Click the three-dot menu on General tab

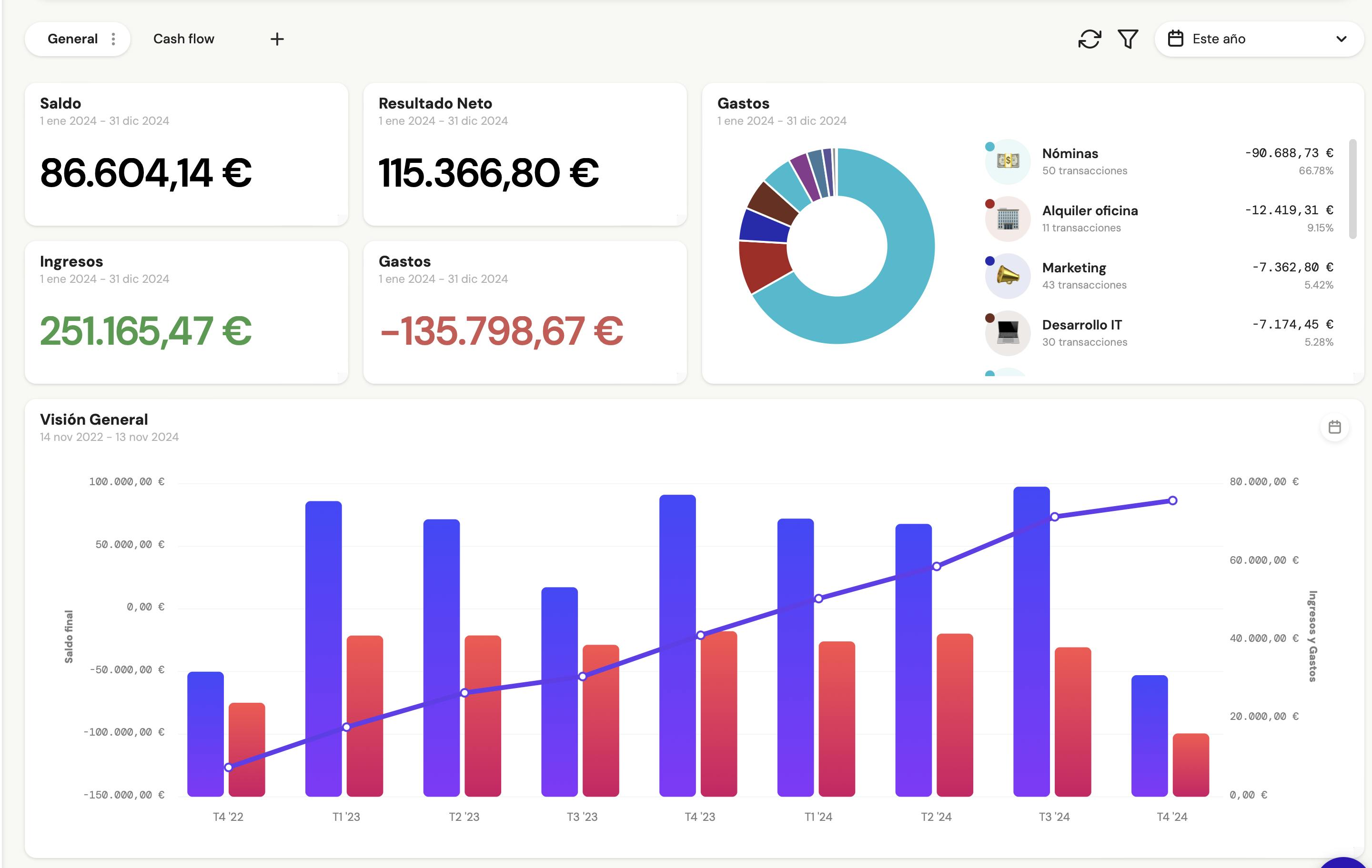[x=113, y=39]
